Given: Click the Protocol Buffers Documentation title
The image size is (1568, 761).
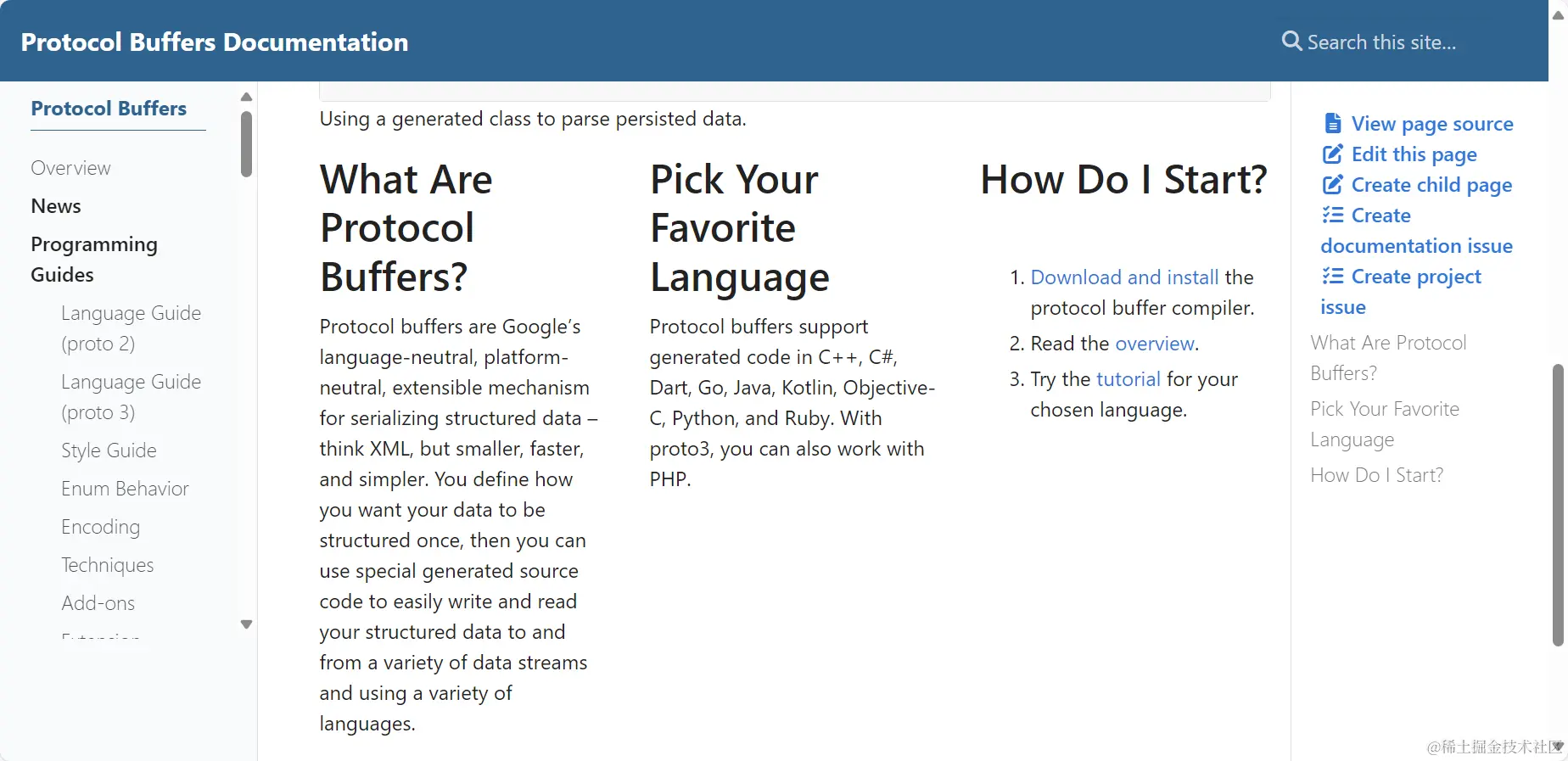Looking at the screenshot, I should coord(215,42).
